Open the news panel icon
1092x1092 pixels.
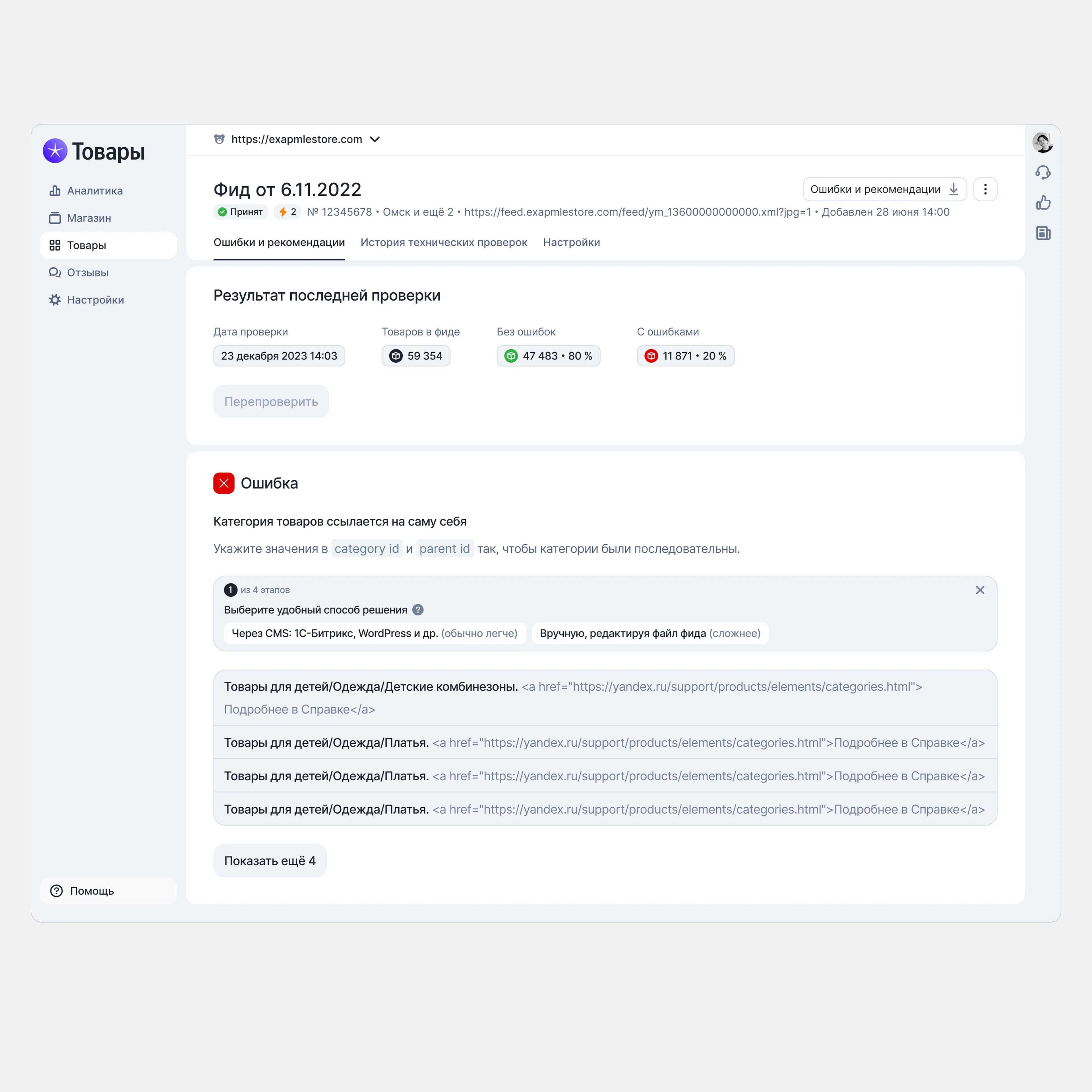pyautogui.click(x=1043, y=233)
